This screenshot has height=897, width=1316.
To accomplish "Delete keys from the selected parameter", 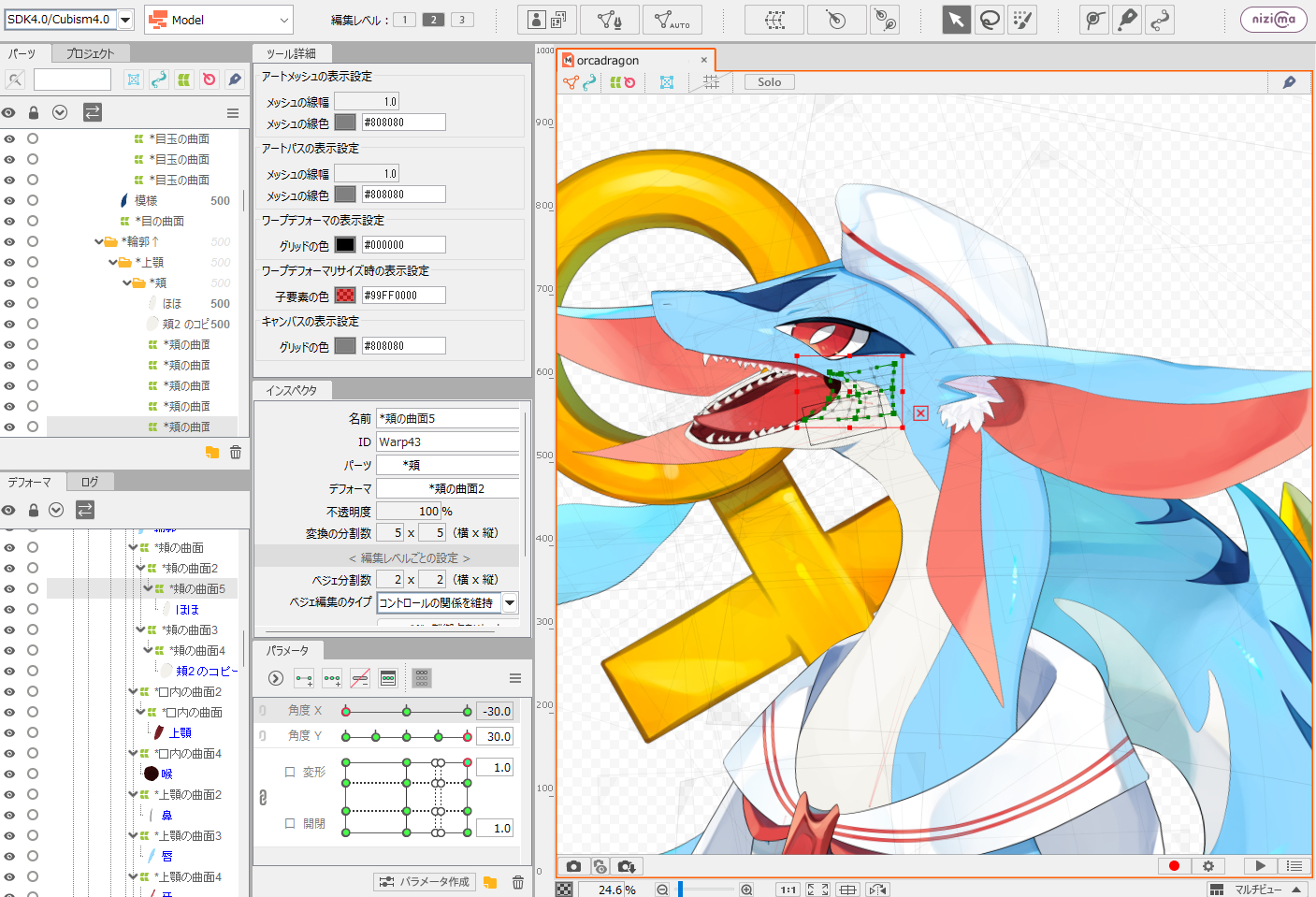I will click(360, 678).
